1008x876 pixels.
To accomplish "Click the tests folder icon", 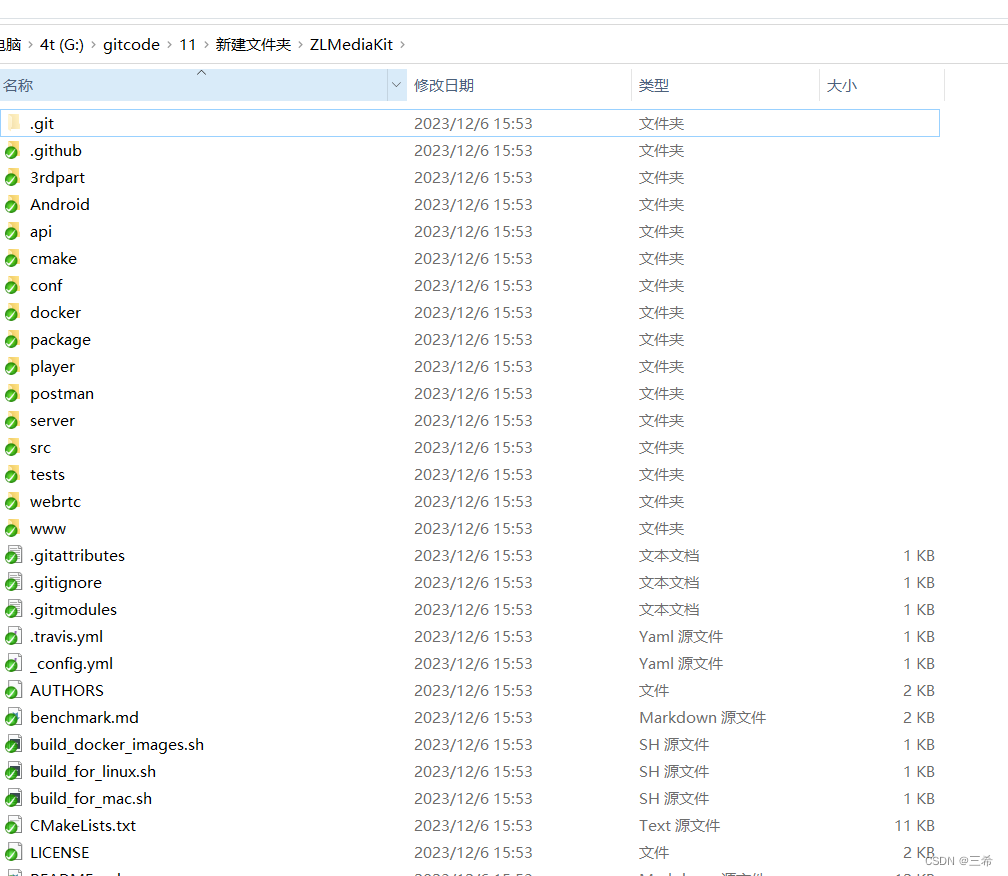I will [13, 474].
